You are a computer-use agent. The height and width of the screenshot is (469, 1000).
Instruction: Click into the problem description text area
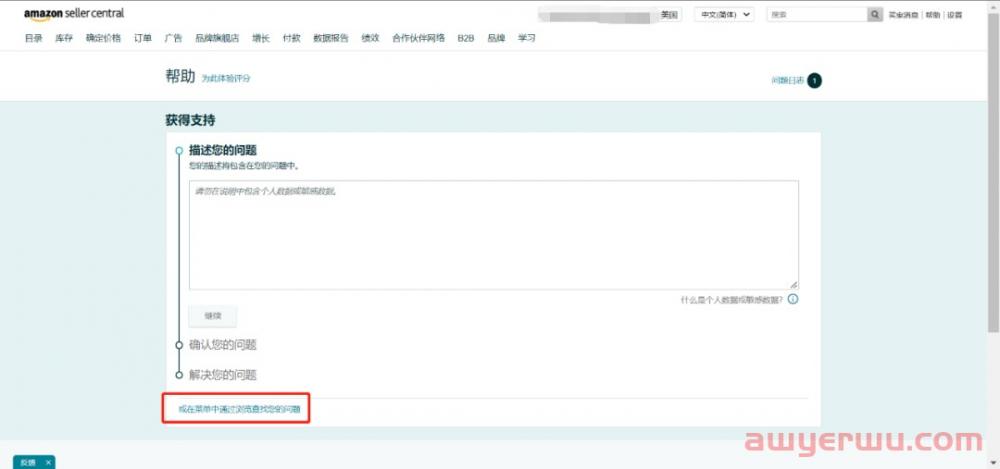(493, 235)
